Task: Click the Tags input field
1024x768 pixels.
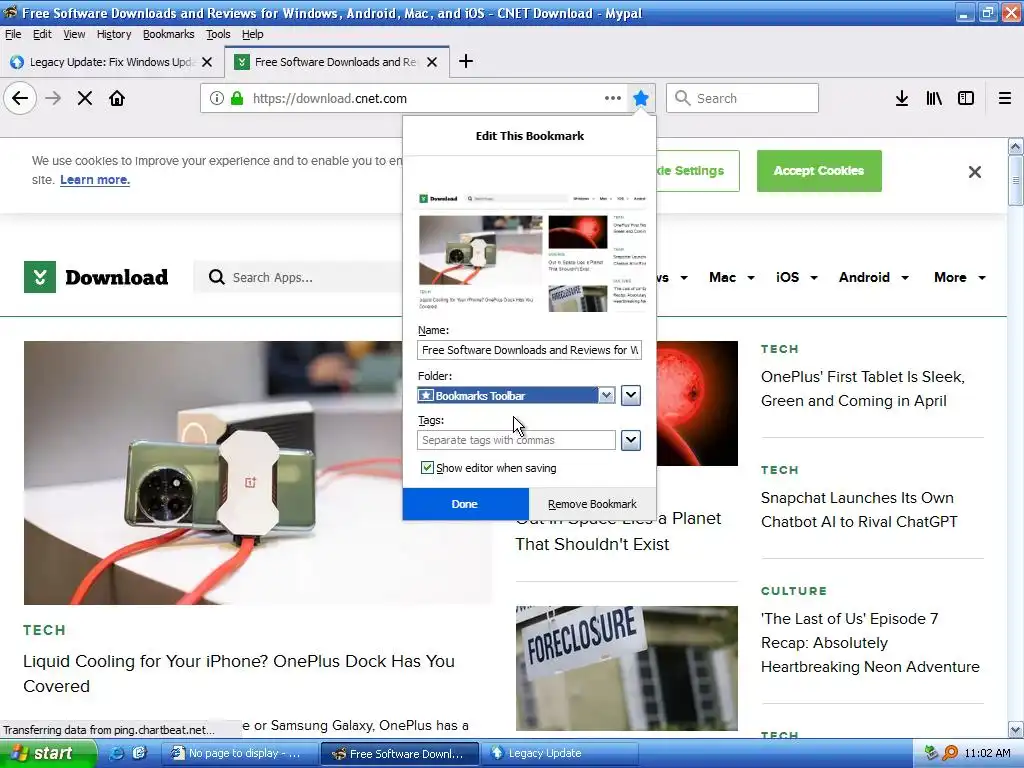Action: [x=517, y=440]
